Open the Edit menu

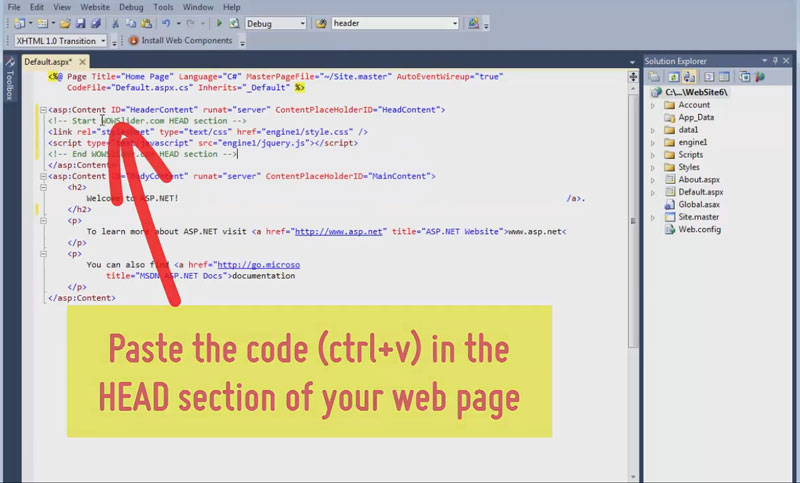[x=36, y=7]
